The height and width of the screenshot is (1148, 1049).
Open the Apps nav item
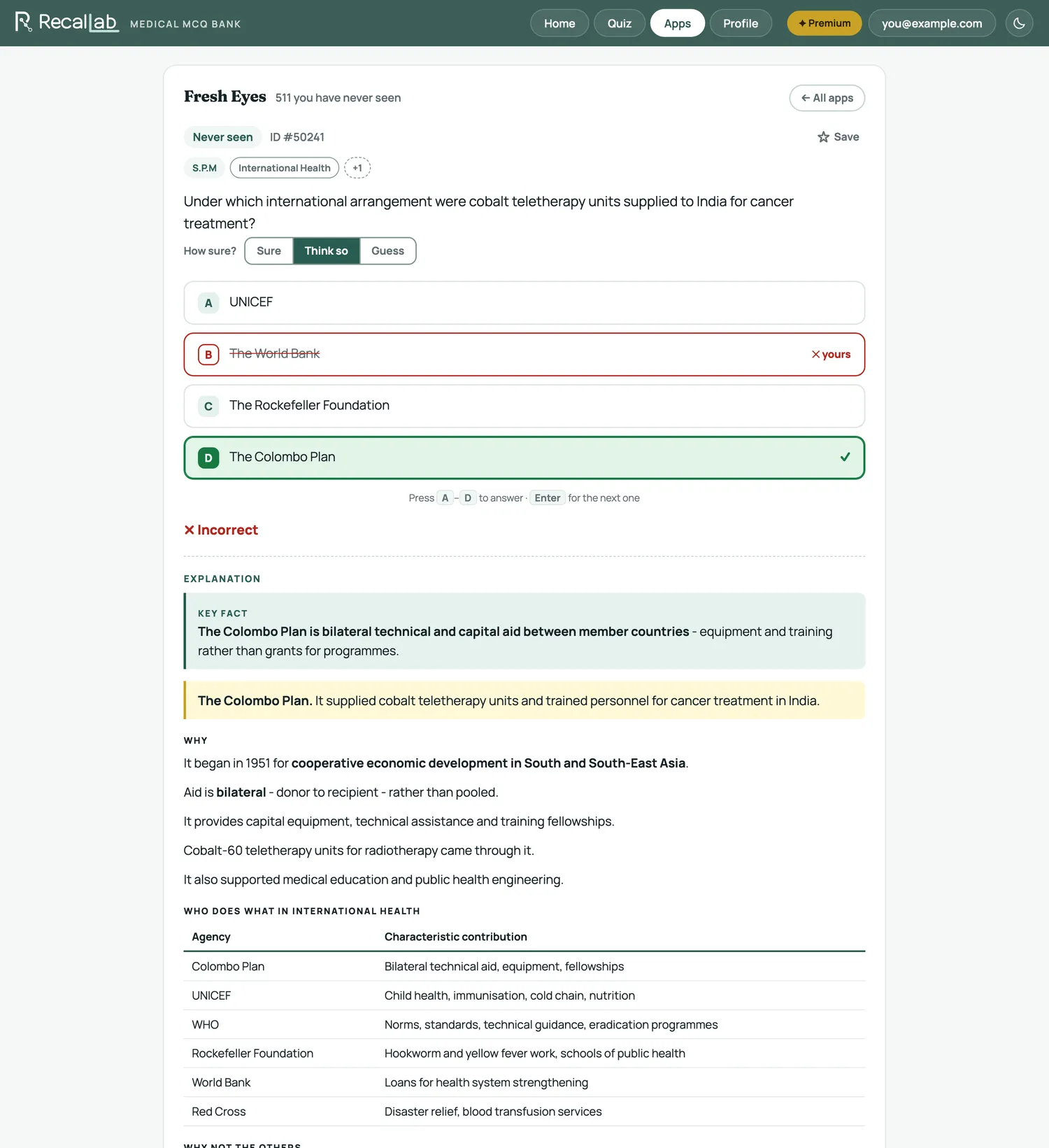pos(677,23)
